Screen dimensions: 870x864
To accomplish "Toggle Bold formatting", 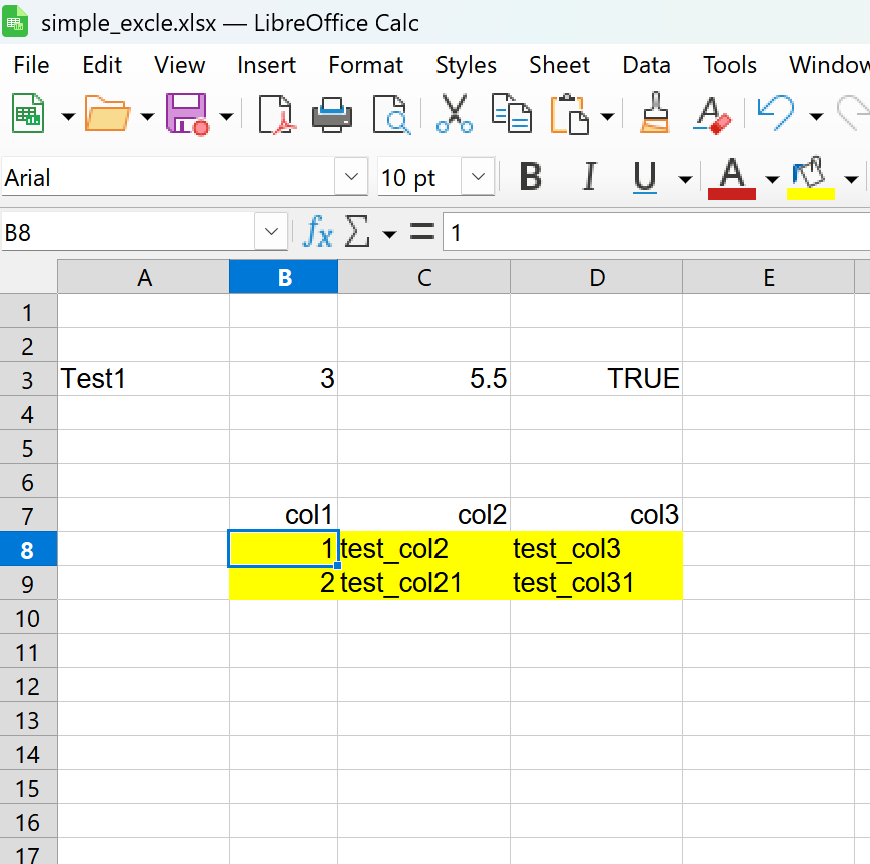I will pyautogui.click(x=529, y=177).
